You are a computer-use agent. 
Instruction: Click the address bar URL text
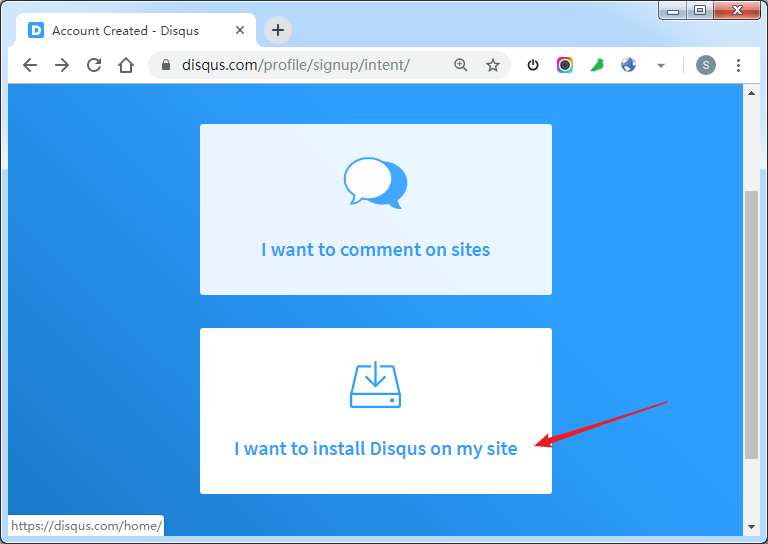pyautogui.click(x=295, y=65)
